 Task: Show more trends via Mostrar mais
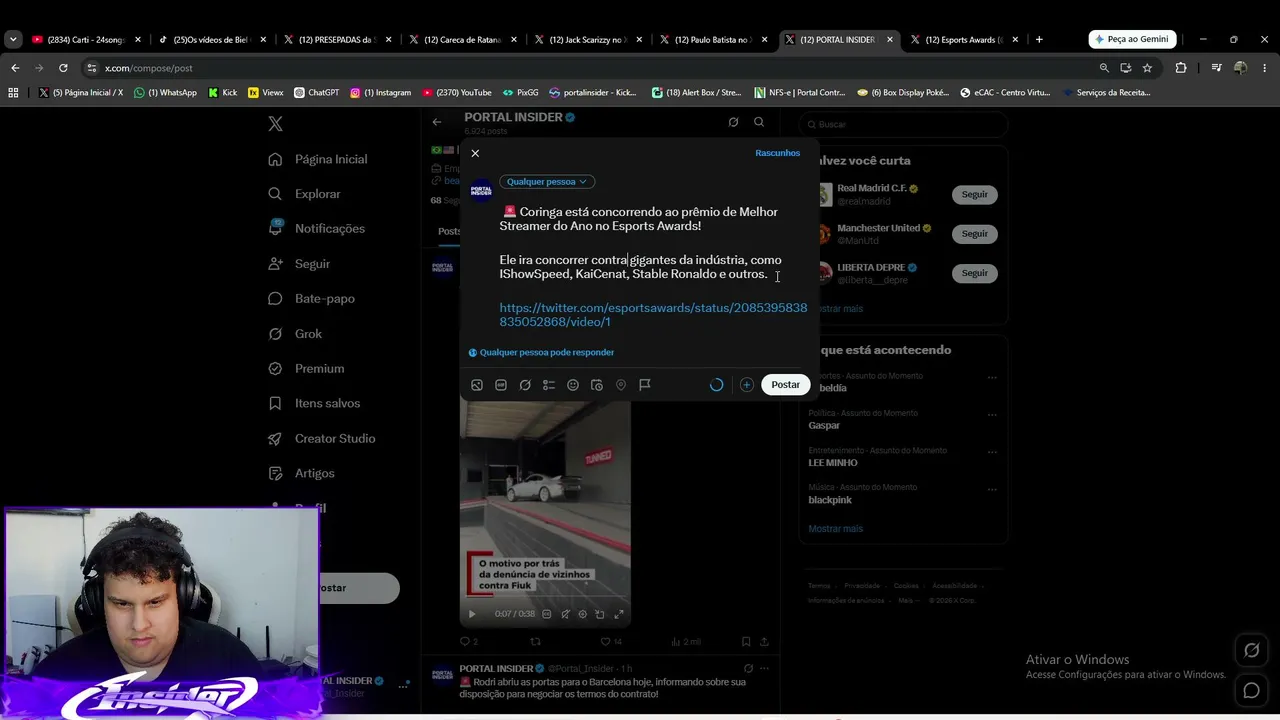[835, 529]
